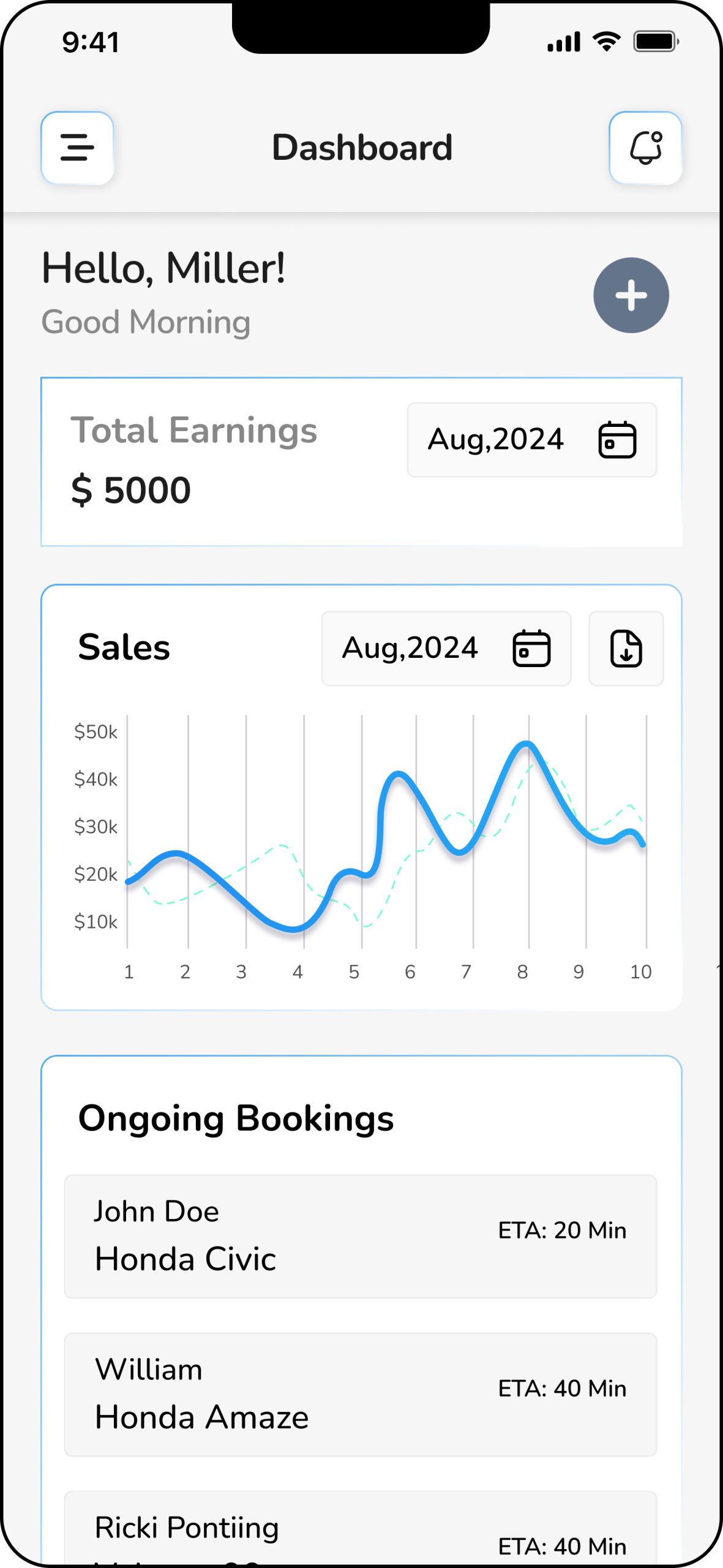Open Sales Aug,2024 date picker
This screenshot has height=1568, width=723.
(410, 648)
